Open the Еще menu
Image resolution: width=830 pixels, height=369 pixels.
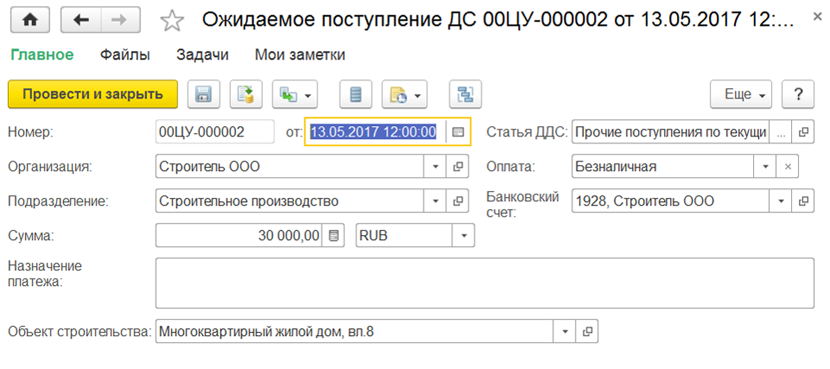point(741,94)
